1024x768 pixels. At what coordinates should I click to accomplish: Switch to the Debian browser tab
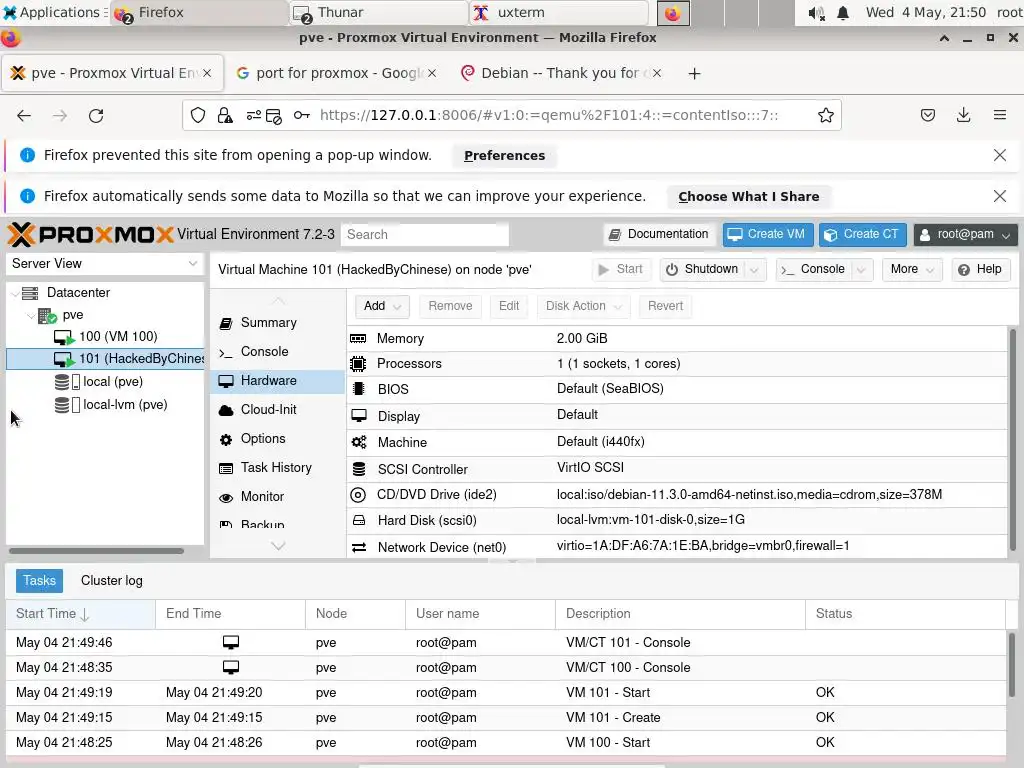point(560,73)
